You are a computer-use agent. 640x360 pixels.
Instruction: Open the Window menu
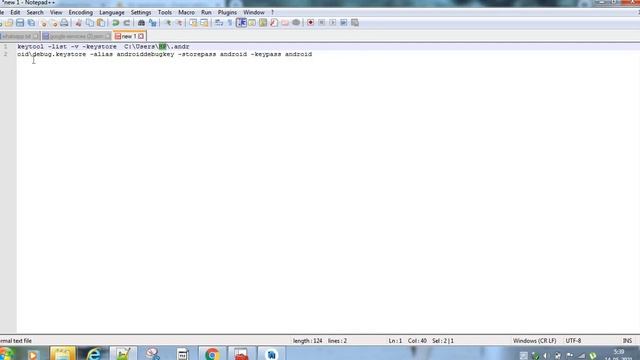[254, 13]
